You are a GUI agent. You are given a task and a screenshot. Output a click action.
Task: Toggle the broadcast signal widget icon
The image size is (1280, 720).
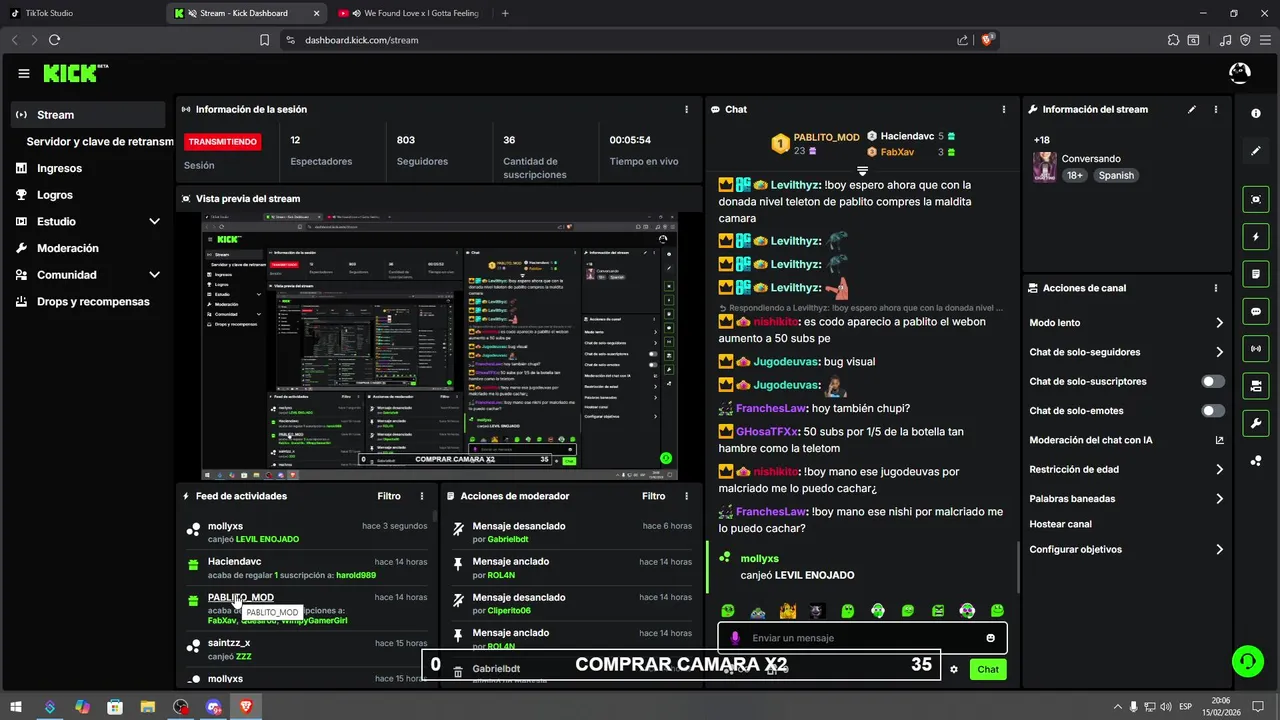pyautogui.click(x=1256, y=349)
